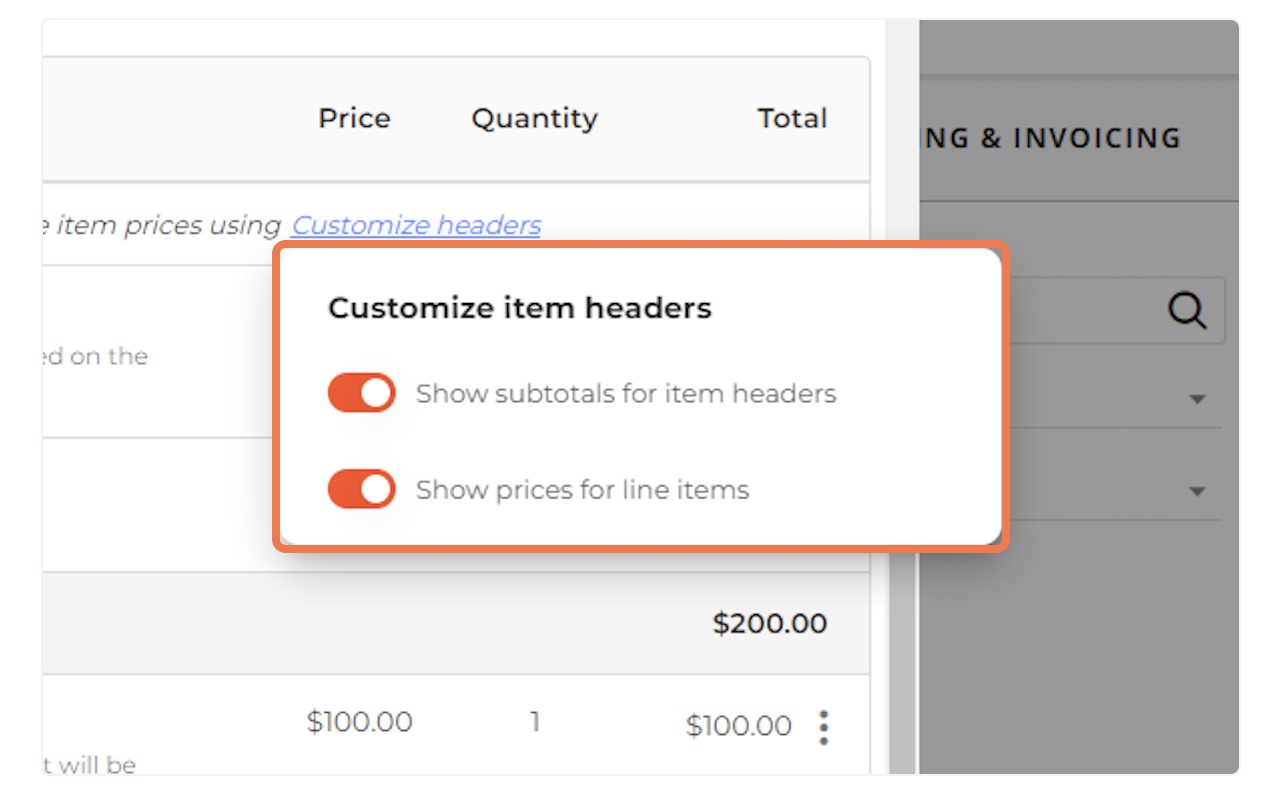
Task: Click the $200.00 header subtotal amount
Action: coord(770,623)
